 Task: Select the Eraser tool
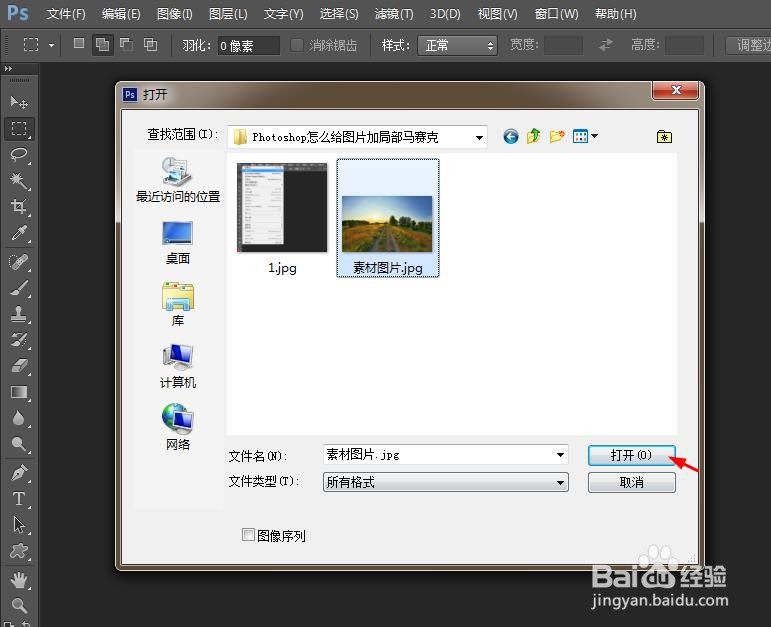click(x=19, y=366)
